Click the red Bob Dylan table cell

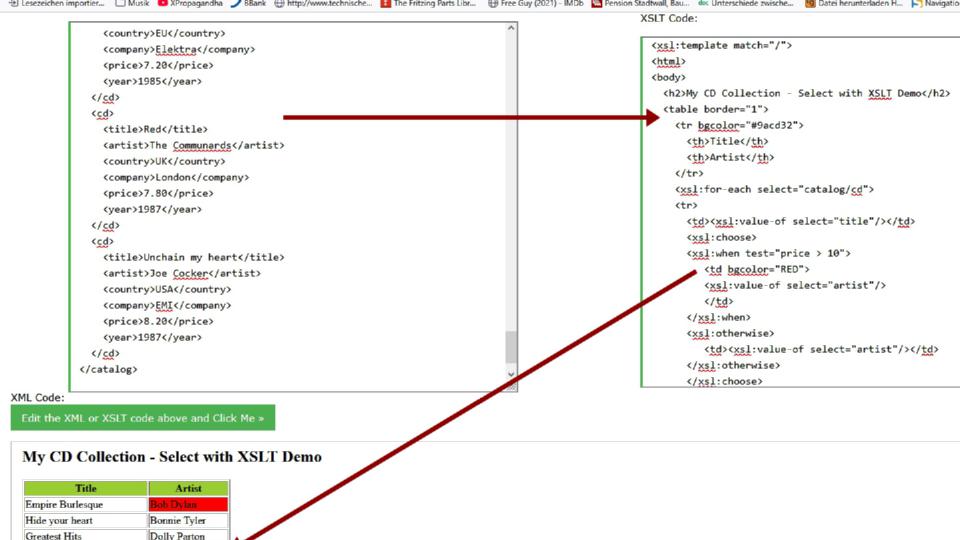pyautogui.click(x=188, y=505)
